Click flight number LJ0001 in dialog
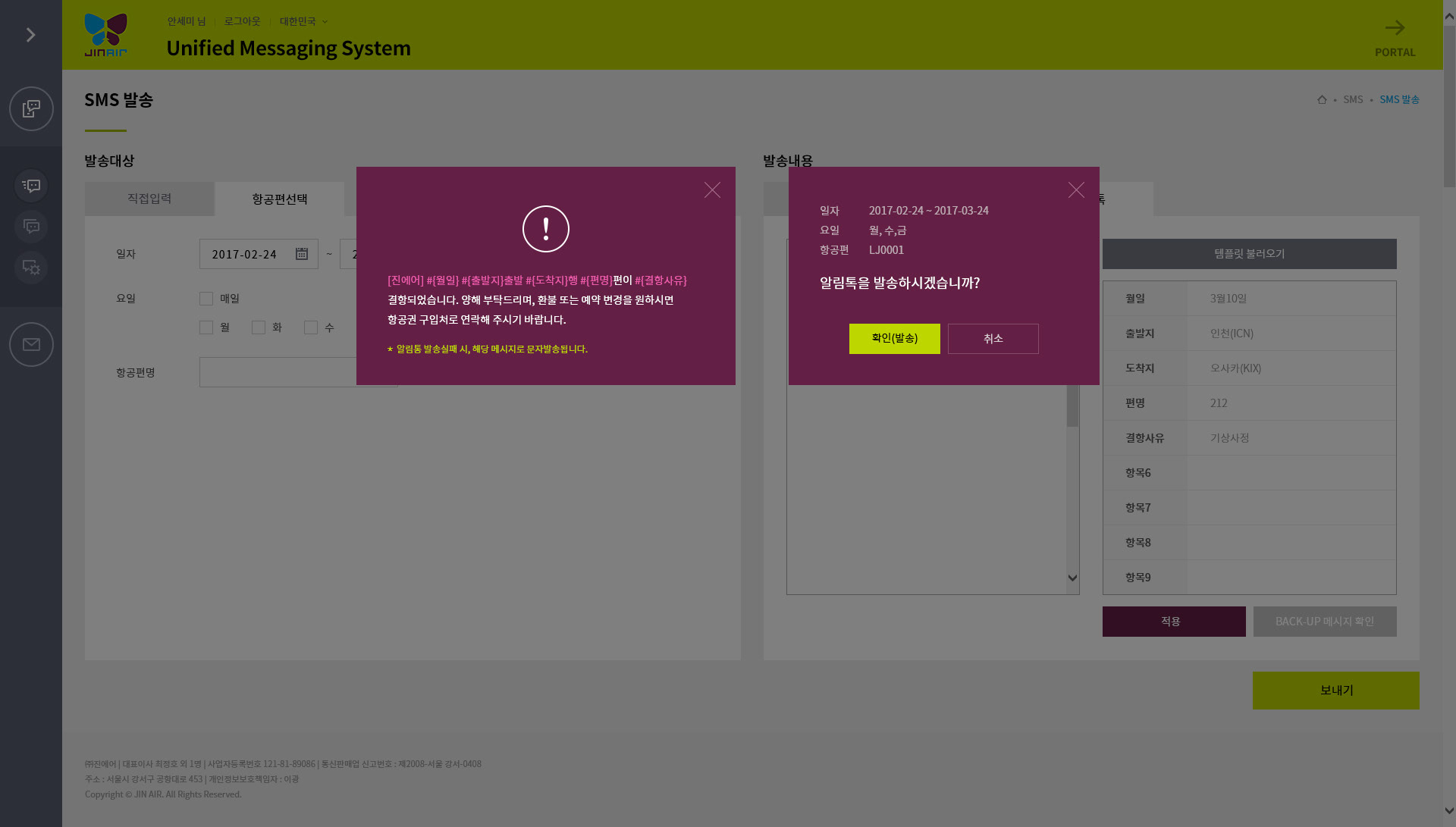 (886, 250)
